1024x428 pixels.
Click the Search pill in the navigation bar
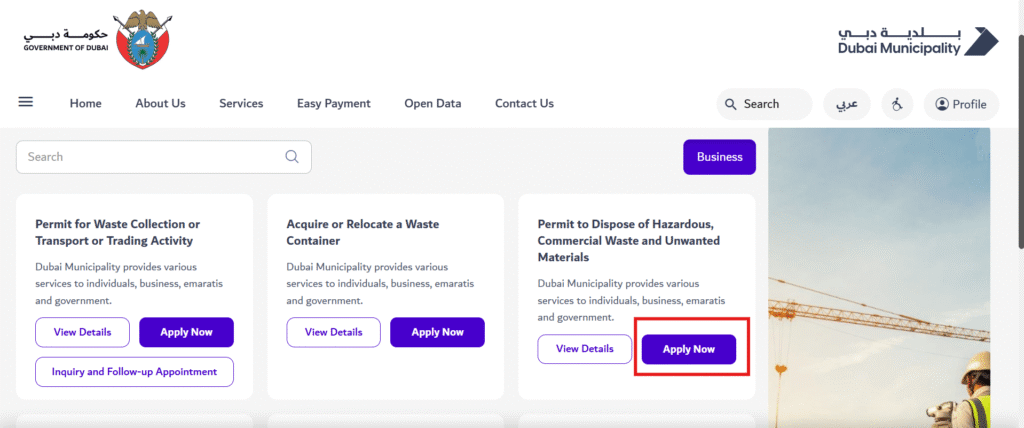pyautogui.click(x=764, y=104)
